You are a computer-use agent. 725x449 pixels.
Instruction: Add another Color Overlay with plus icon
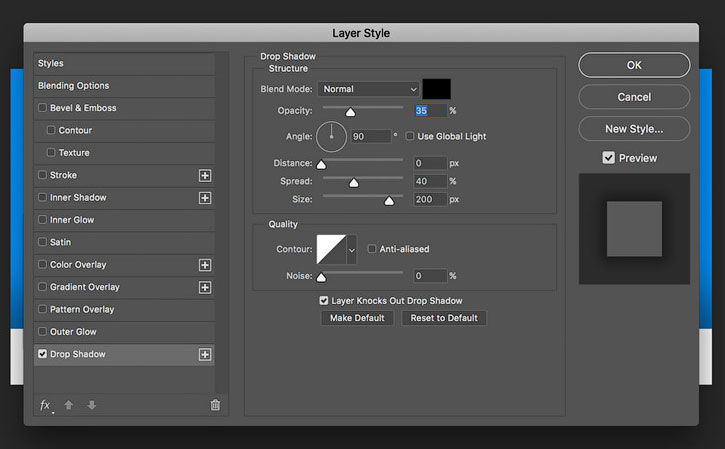(205, 265)
